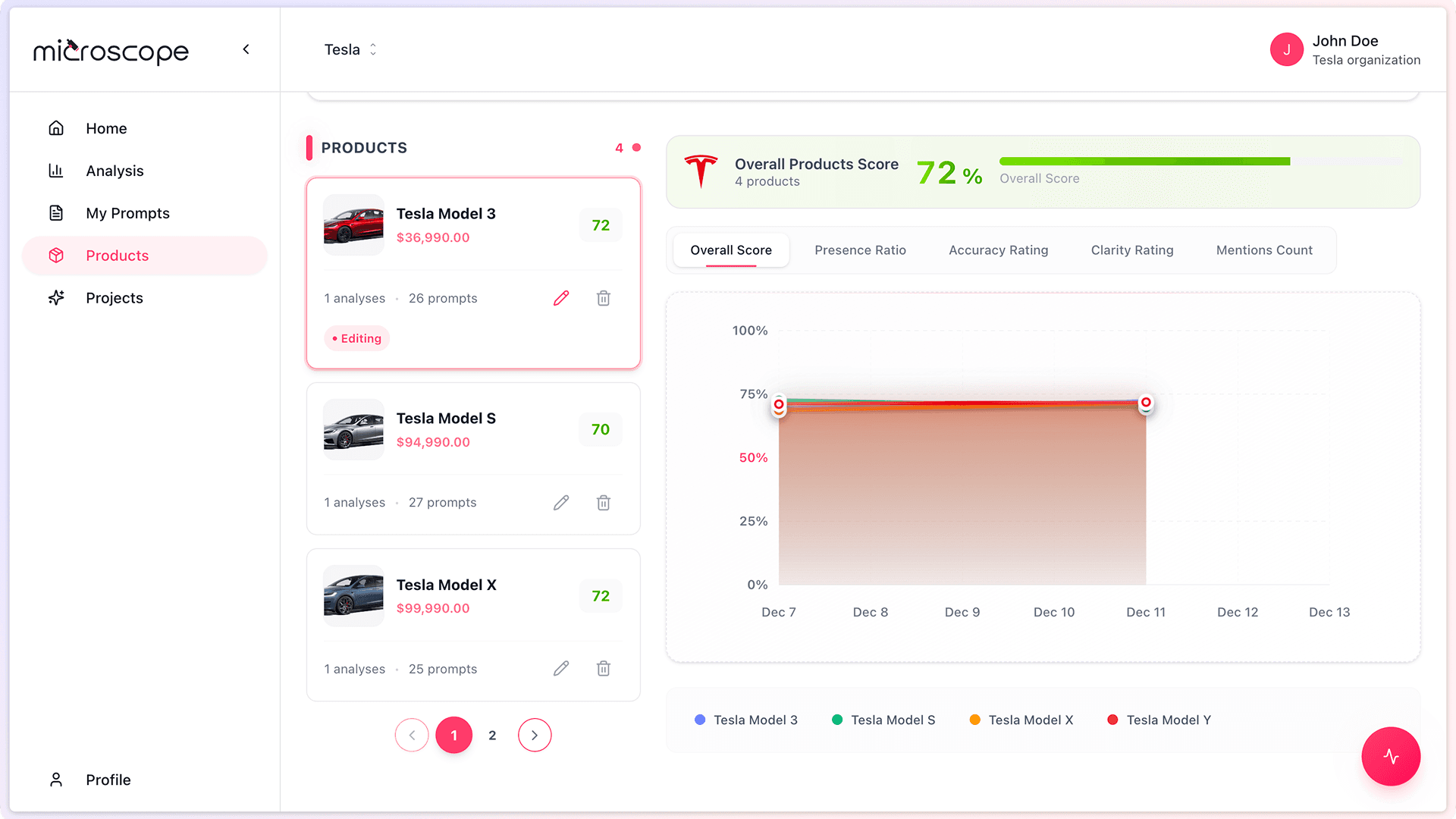Toggle Tesla Model 3 in the chart legend
The width and height of the screenshot is (1456, 819).
tap(745, 720)
